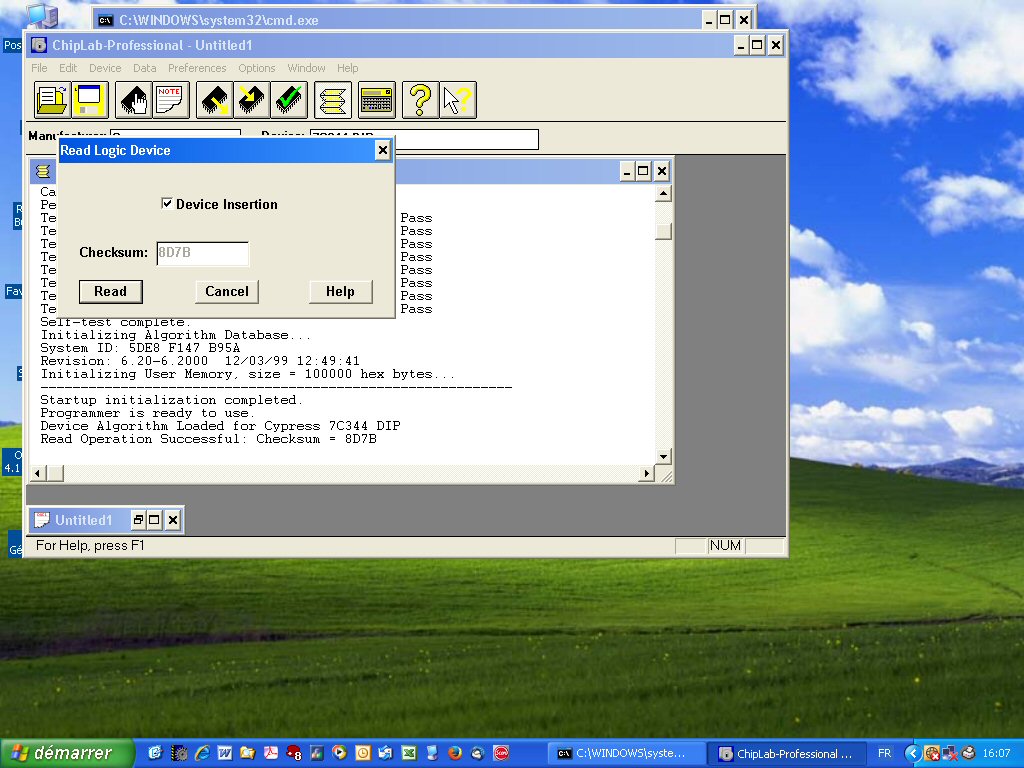Launch Microsoft Excel from the quick launch
This screenshot has width=1024, height=768.
click(408, 753)
